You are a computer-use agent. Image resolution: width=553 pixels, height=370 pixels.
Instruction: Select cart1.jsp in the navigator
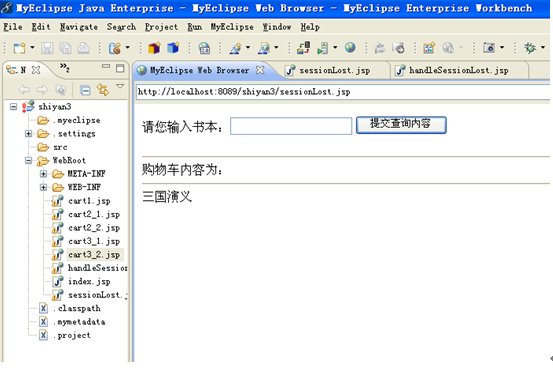(89, 201)
